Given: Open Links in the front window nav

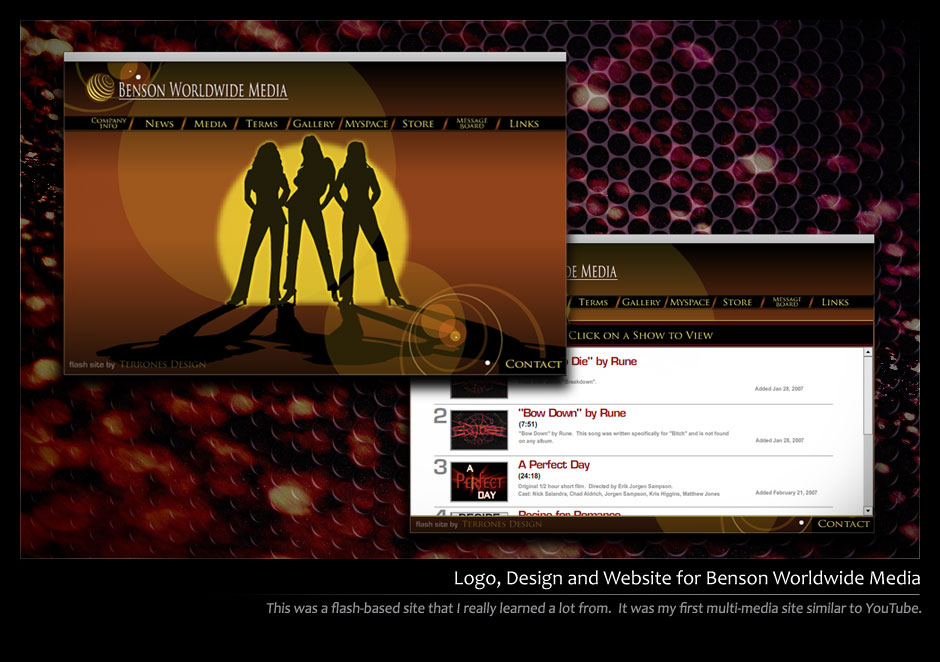Looking at the screenshot, I should (524, 124).
